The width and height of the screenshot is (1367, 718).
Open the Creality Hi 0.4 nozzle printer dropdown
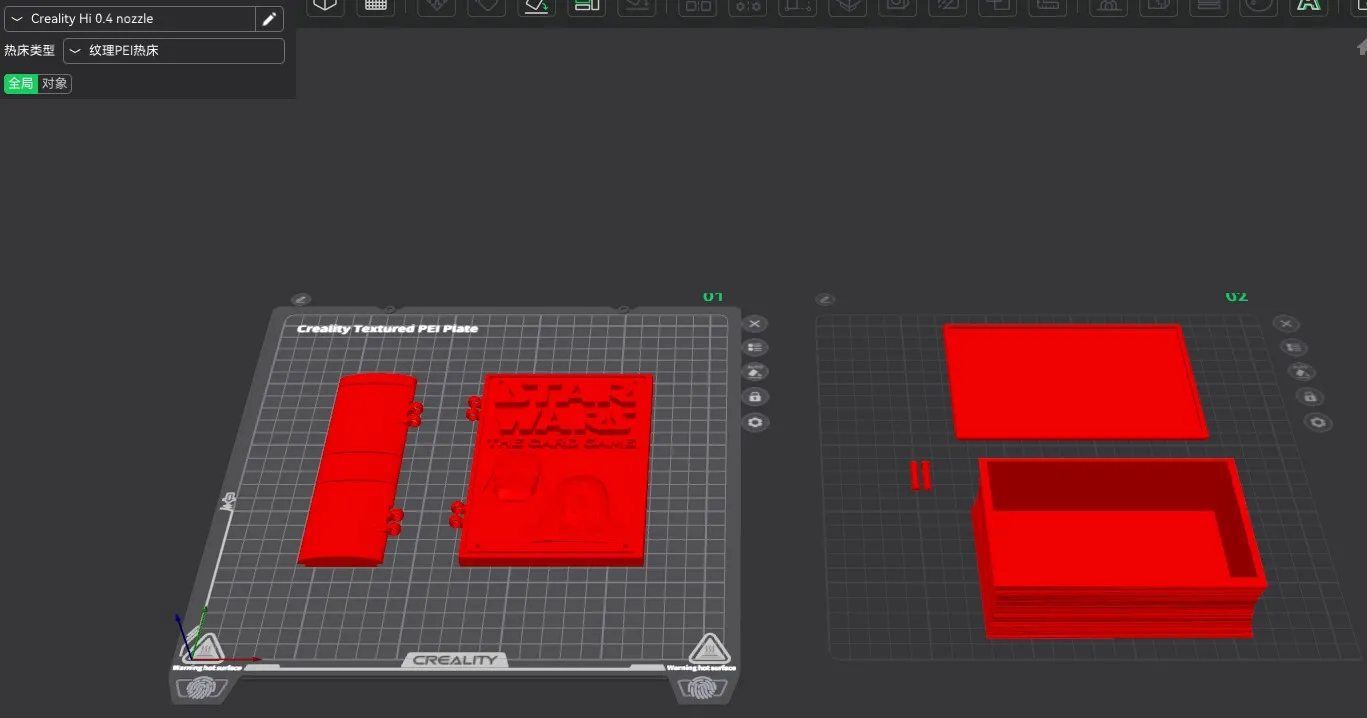pyautogui.click(x=130, y=19)
